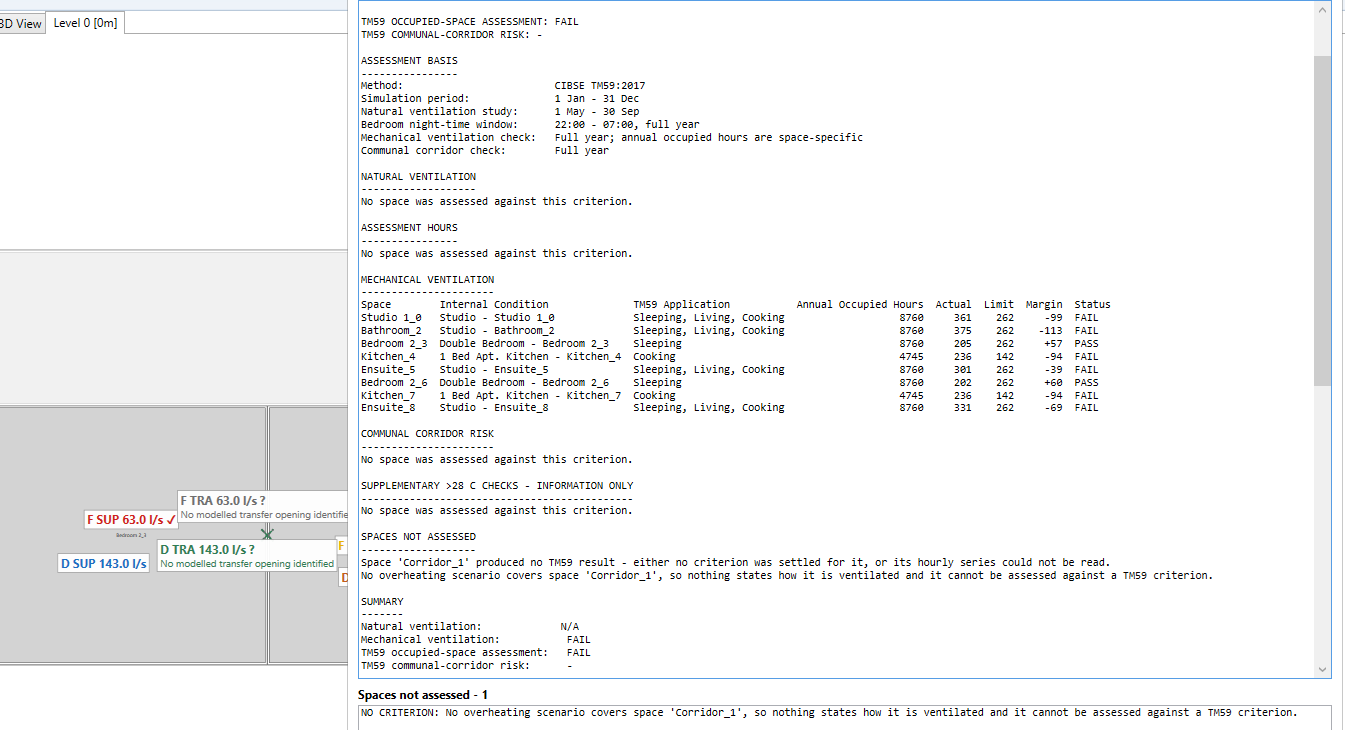Click the 'Kitchen_4' space name in table
The height and width of the screenshot is (730, 1345).
[388, 357]
